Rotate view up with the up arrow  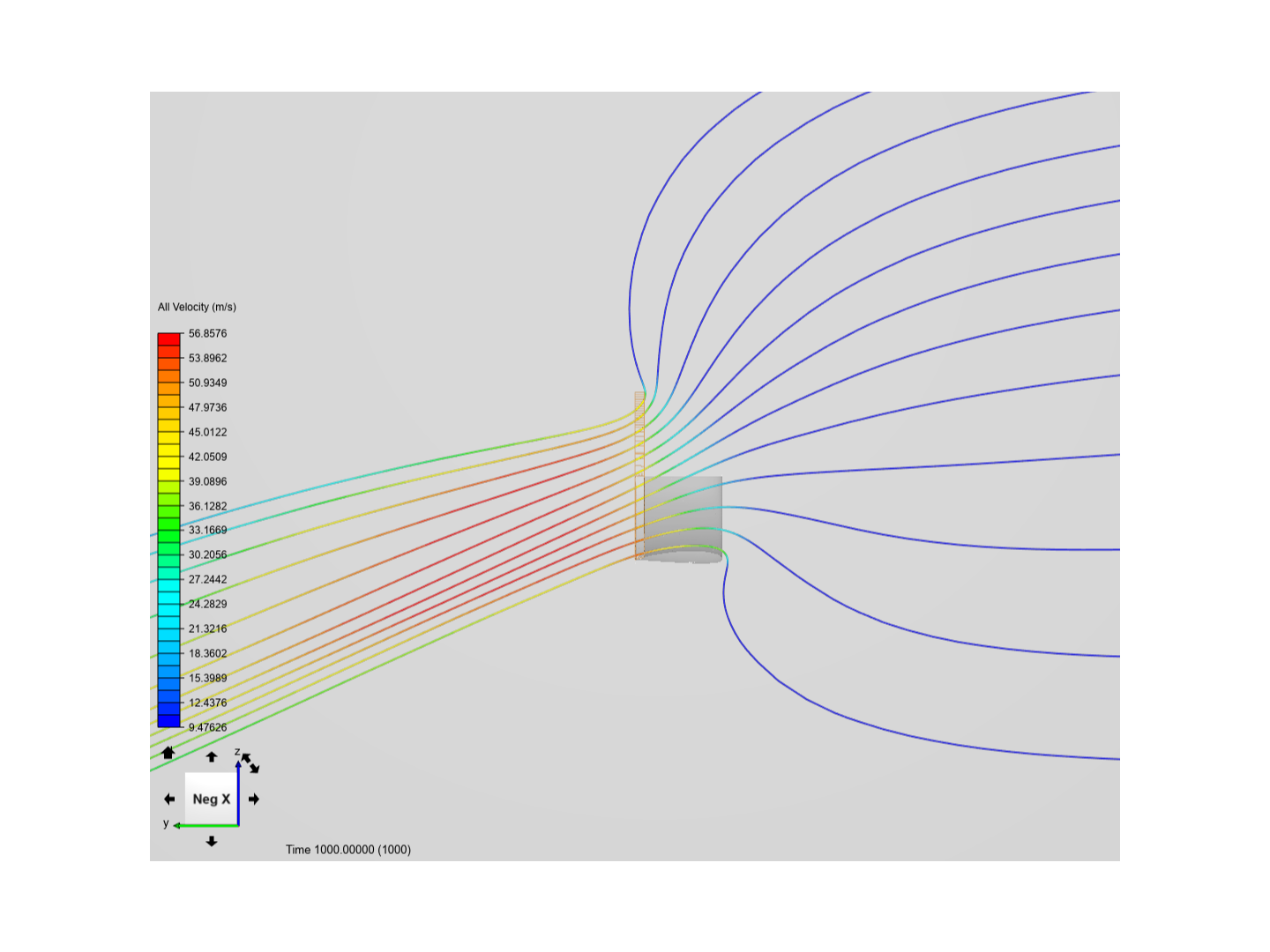[x=212, y=756]
